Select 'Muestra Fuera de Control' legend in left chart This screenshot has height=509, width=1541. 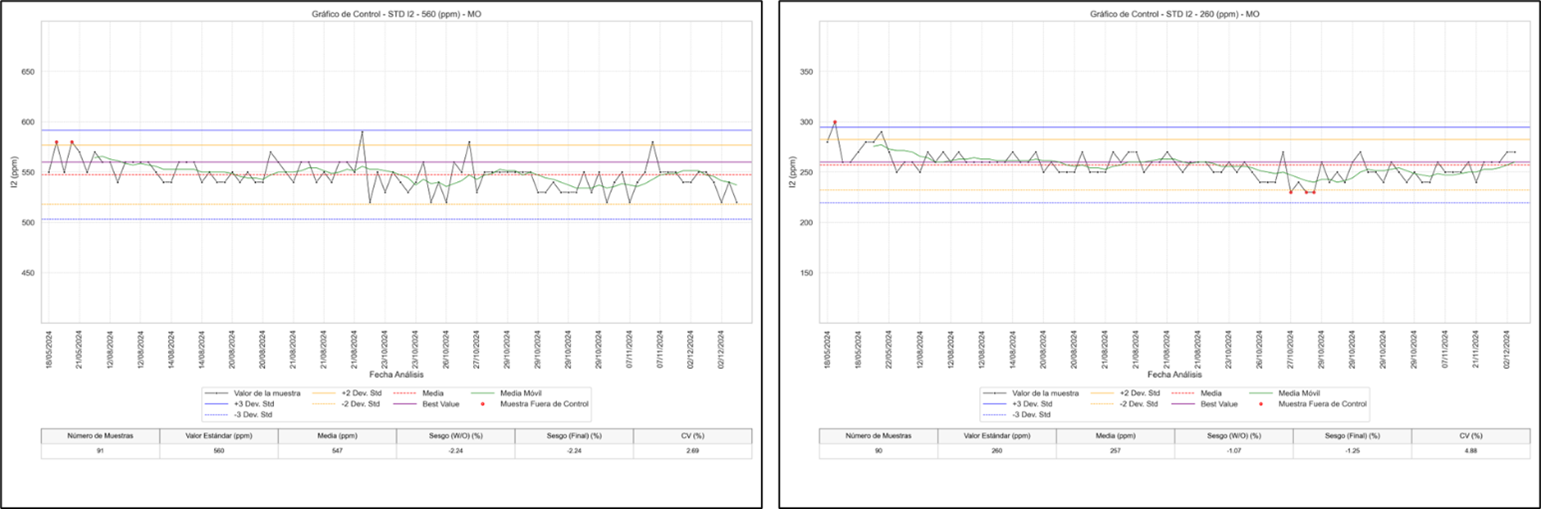(544, 404)
